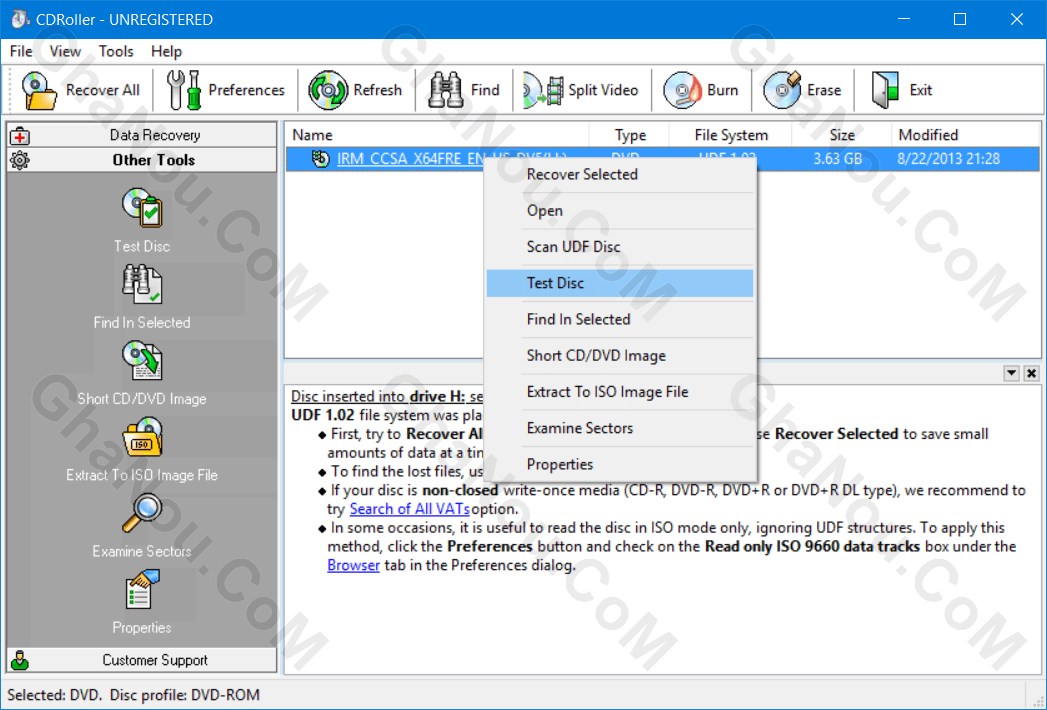Open the Tools menu
The height and width of the screenshot is (710, 1047).
click(116, 51)
